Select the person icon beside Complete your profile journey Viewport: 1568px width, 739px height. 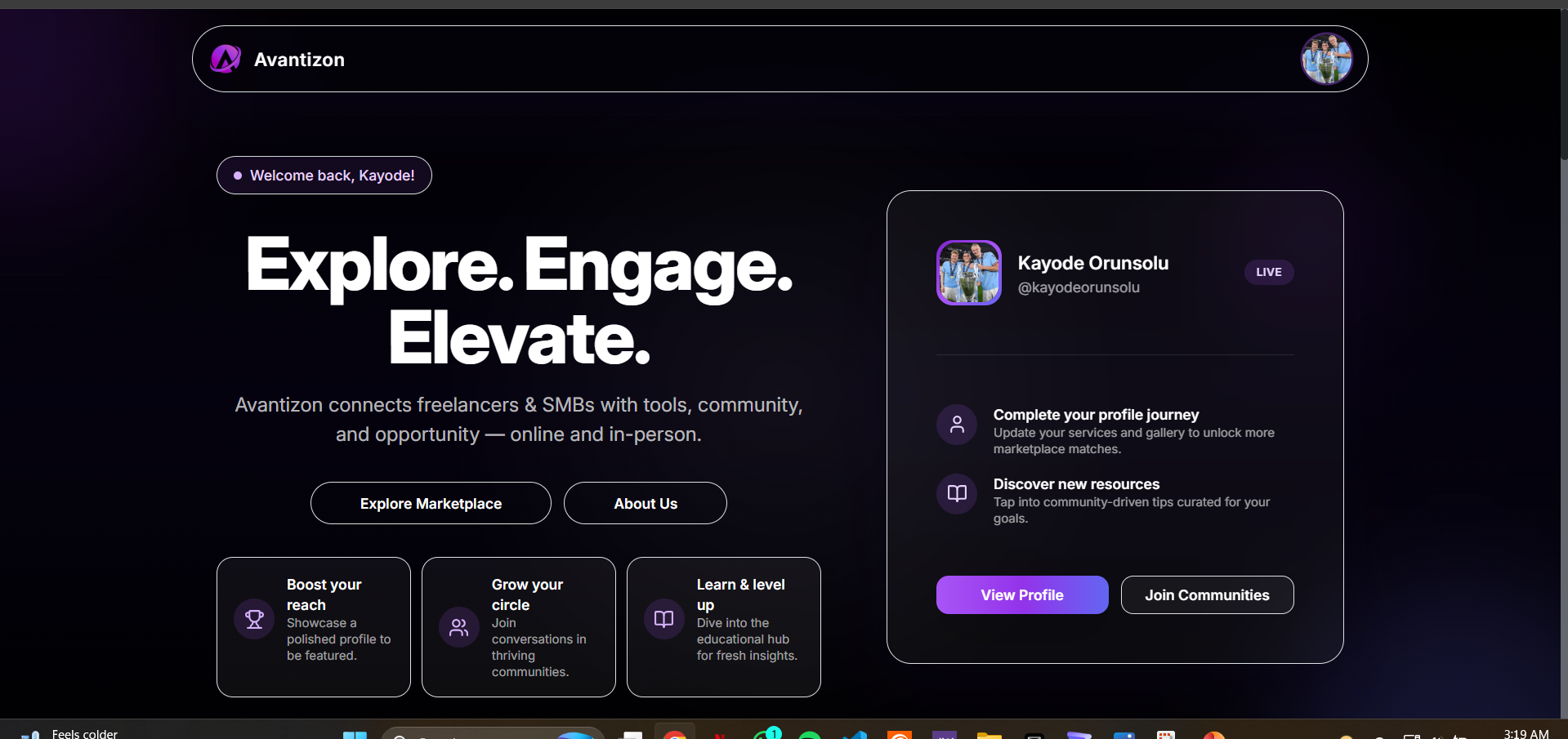coord(956,424)
